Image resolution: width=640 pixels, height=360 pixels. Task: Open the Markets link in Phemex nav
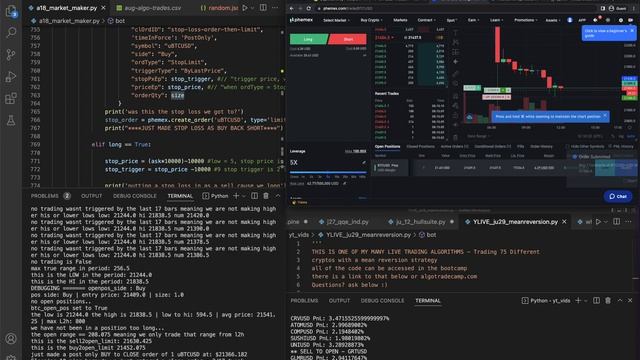point(400,20)
